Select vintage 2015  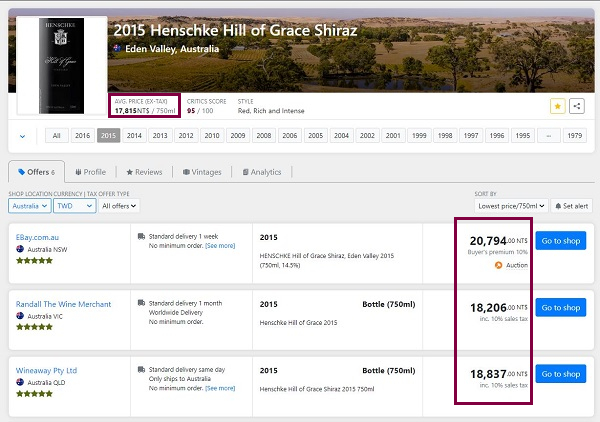click(108, 135)
